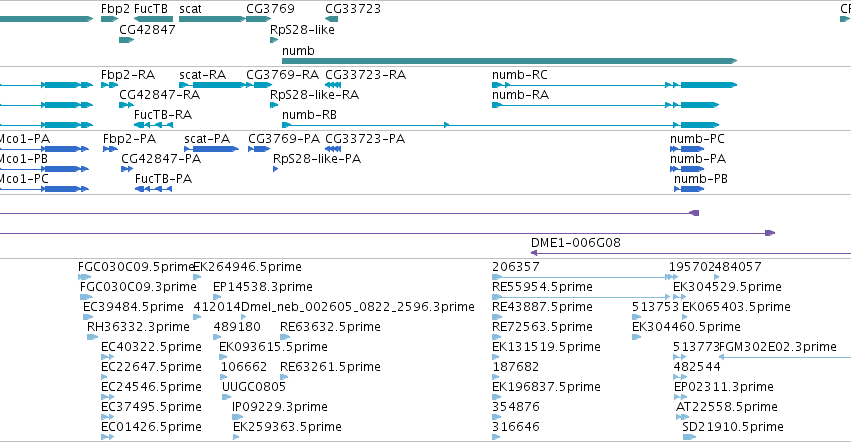Click the Fbp2 gene arrow
851x442 pixels.
109,19
